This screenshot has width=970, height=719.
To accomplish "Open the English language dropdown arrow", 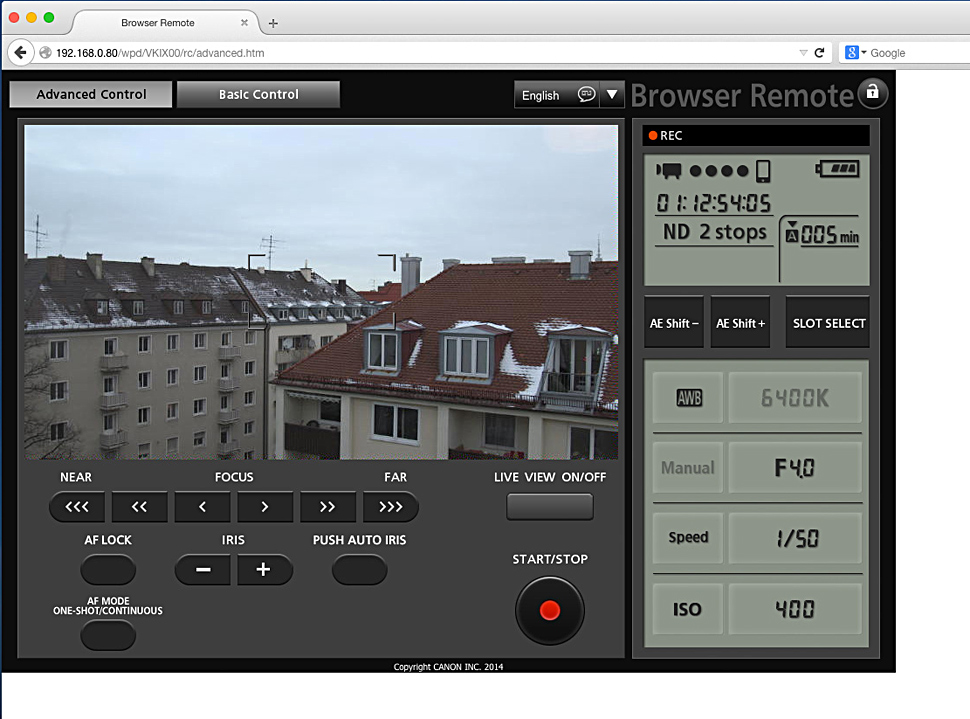I will pos(612,95).
